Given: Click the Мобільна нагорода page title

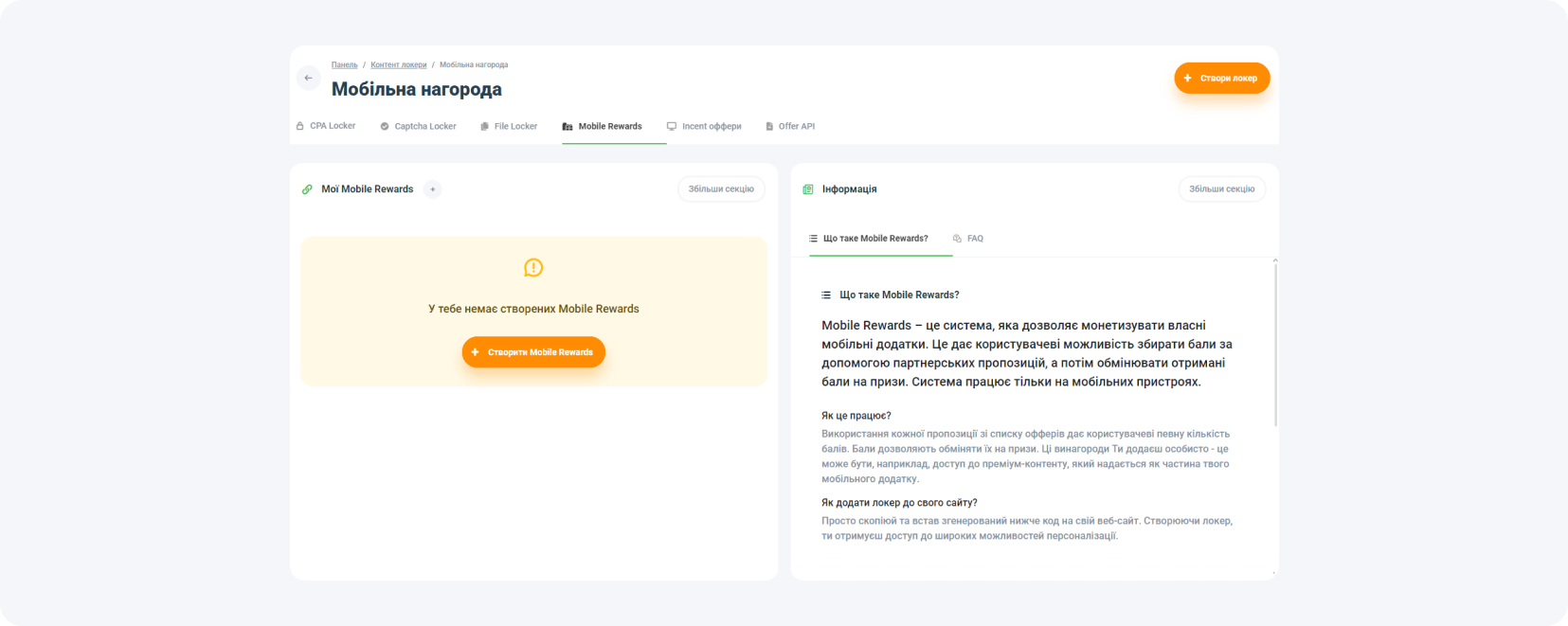Looking at the screenshot, I should pos(417,89).
